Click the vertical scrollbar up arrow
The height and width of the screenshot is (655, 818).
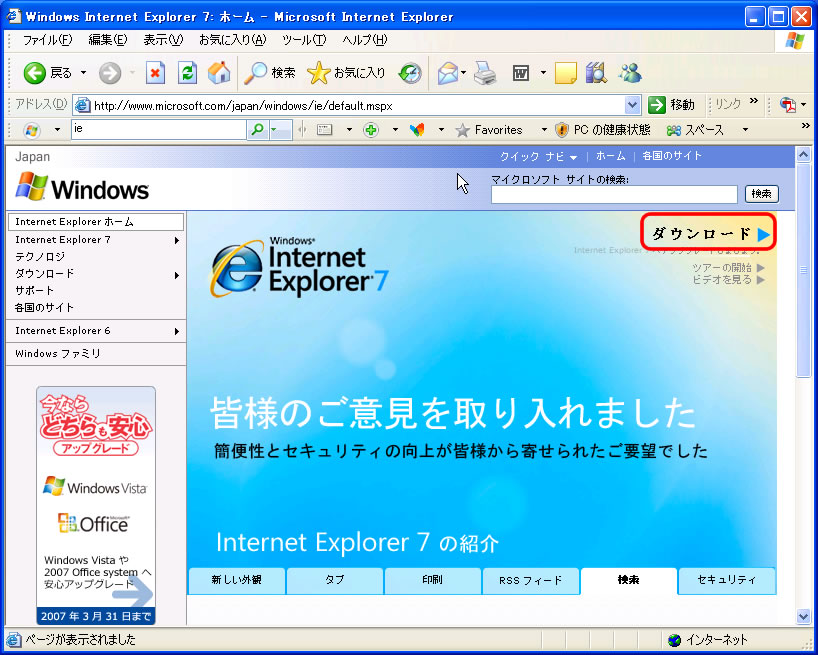click(803, 155)
